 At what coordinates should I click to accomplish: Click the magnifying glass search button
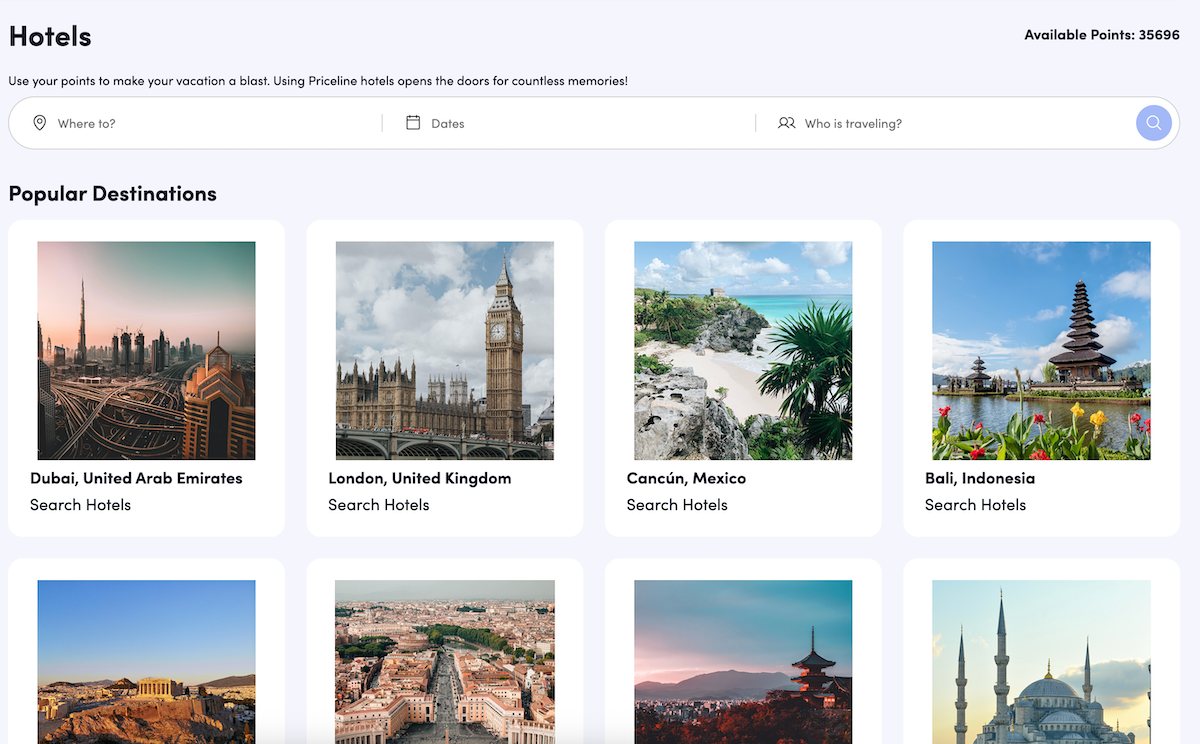[x=1153, y=123]
